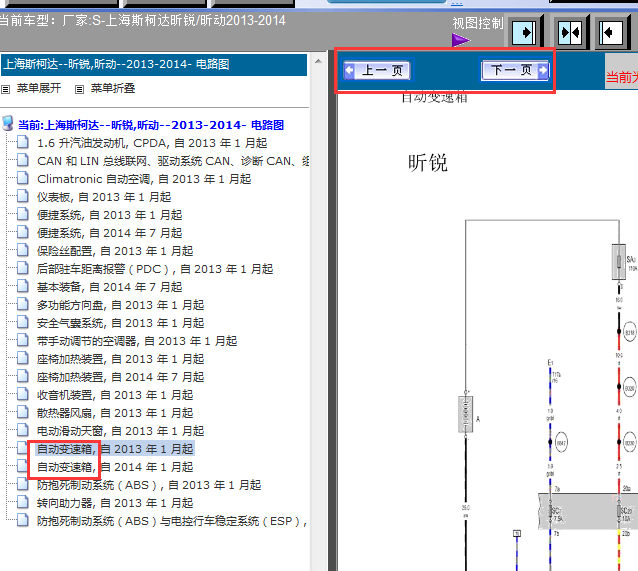Click document icon beside 保险丝配置
The width and height of the screenshot is (638, 571).
(x=23, y=250)
